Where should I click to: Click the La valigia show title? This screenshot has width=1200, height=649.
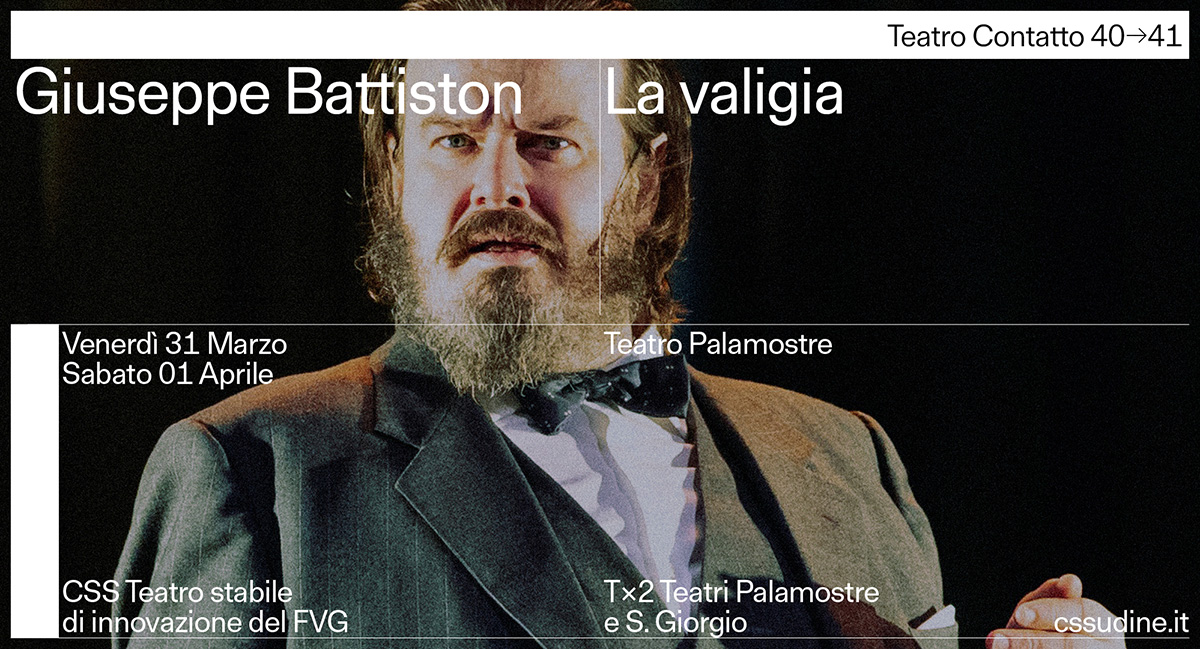point(725,94)
